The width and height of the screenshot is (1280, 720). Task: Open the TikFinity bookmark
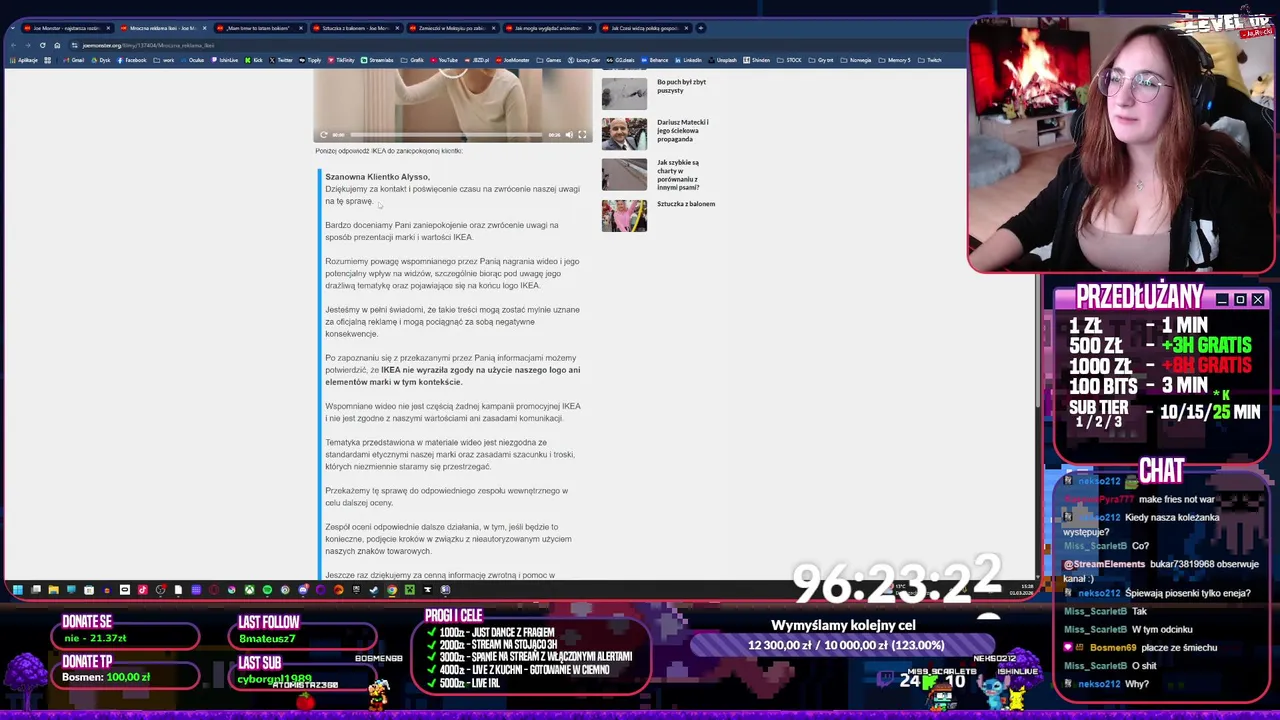click(x=341, y=60)
